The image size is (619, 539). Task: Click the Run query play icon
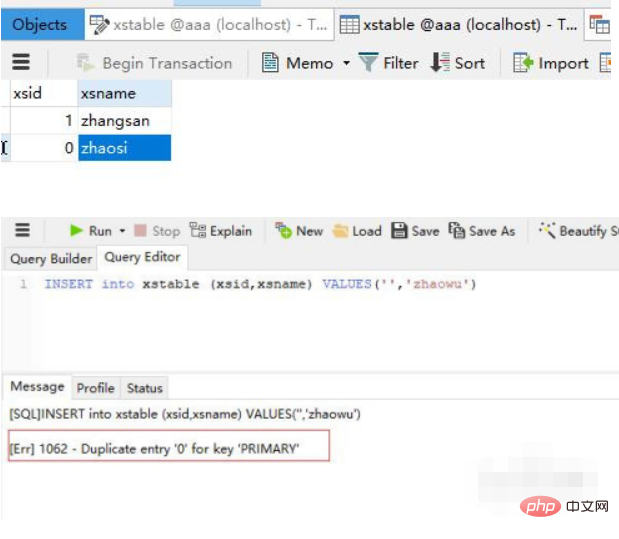coord(76,231)
